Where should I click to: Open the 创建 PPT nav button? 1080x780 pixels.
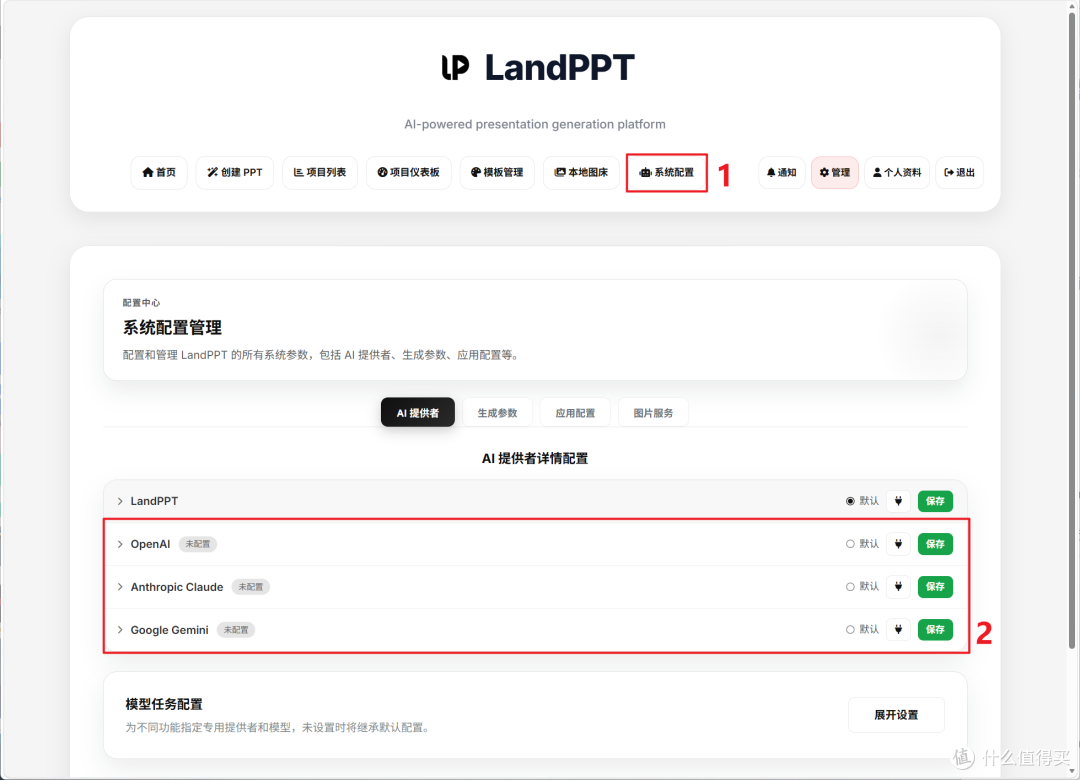pos(235,172)
